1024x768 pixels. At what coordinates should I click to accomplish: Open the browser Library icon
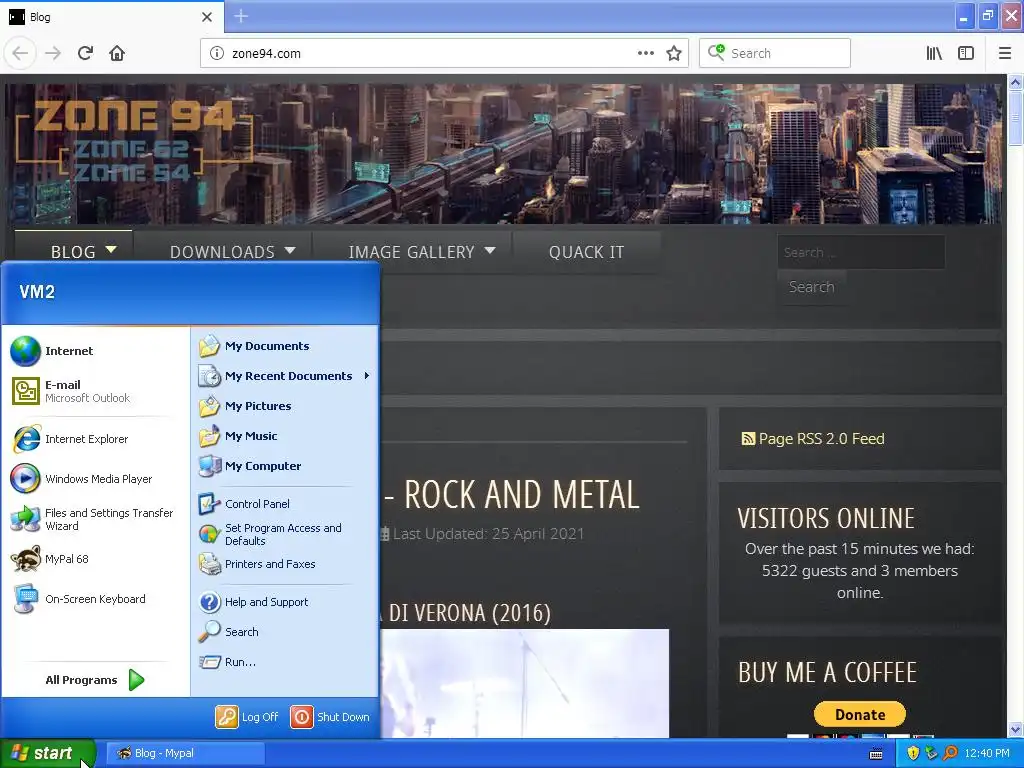tap(934, 54)
